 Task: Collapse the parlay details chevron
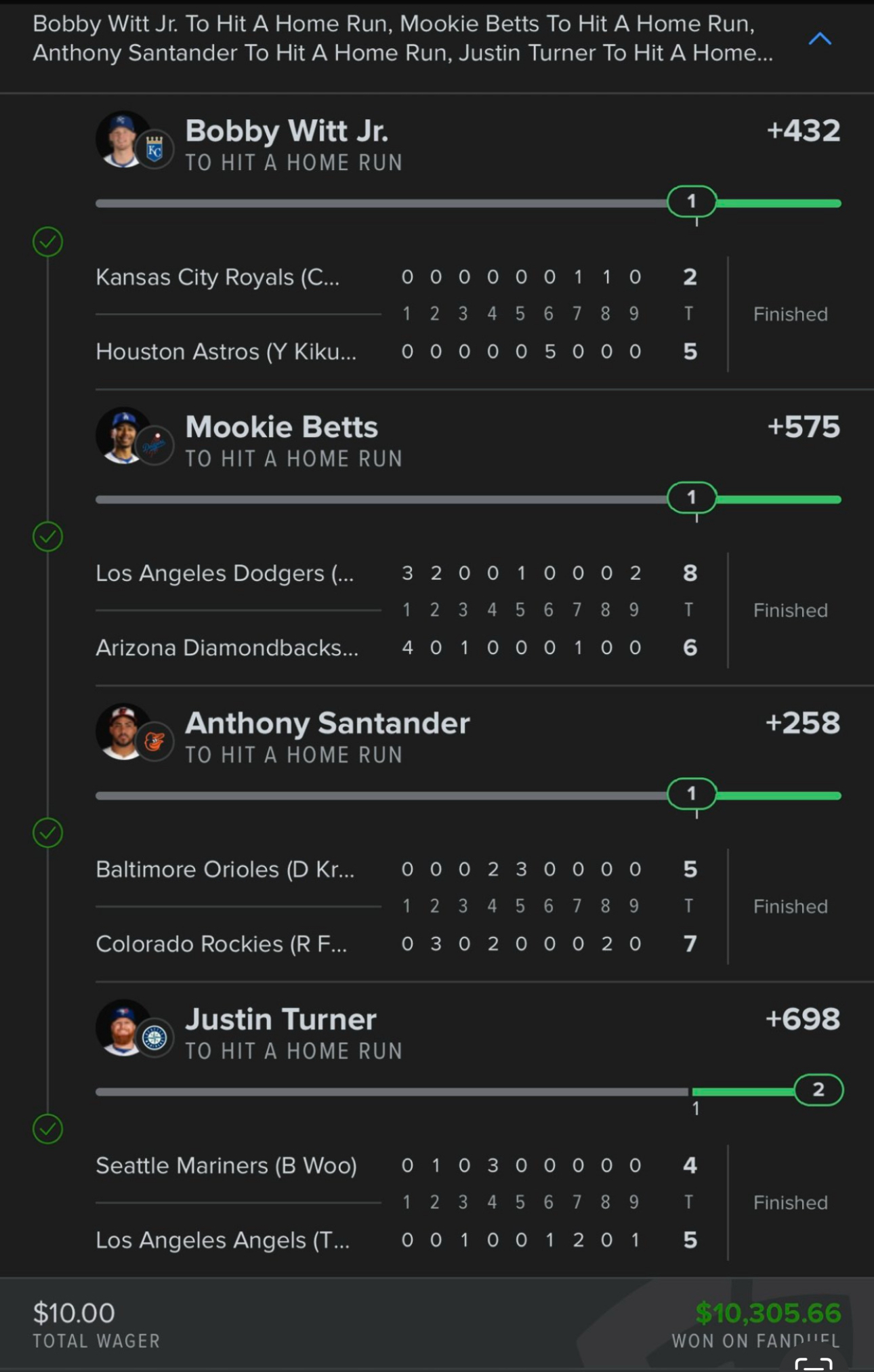[820, 39]
